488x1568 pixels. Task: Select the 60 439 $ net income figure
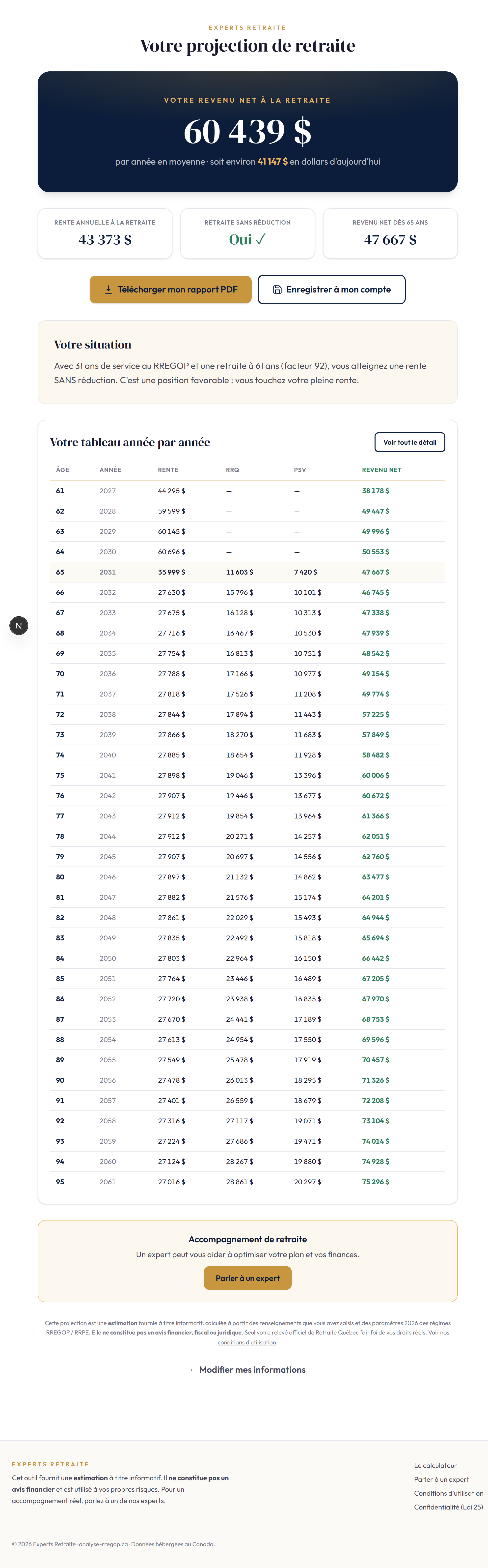(x=248, y=131)
